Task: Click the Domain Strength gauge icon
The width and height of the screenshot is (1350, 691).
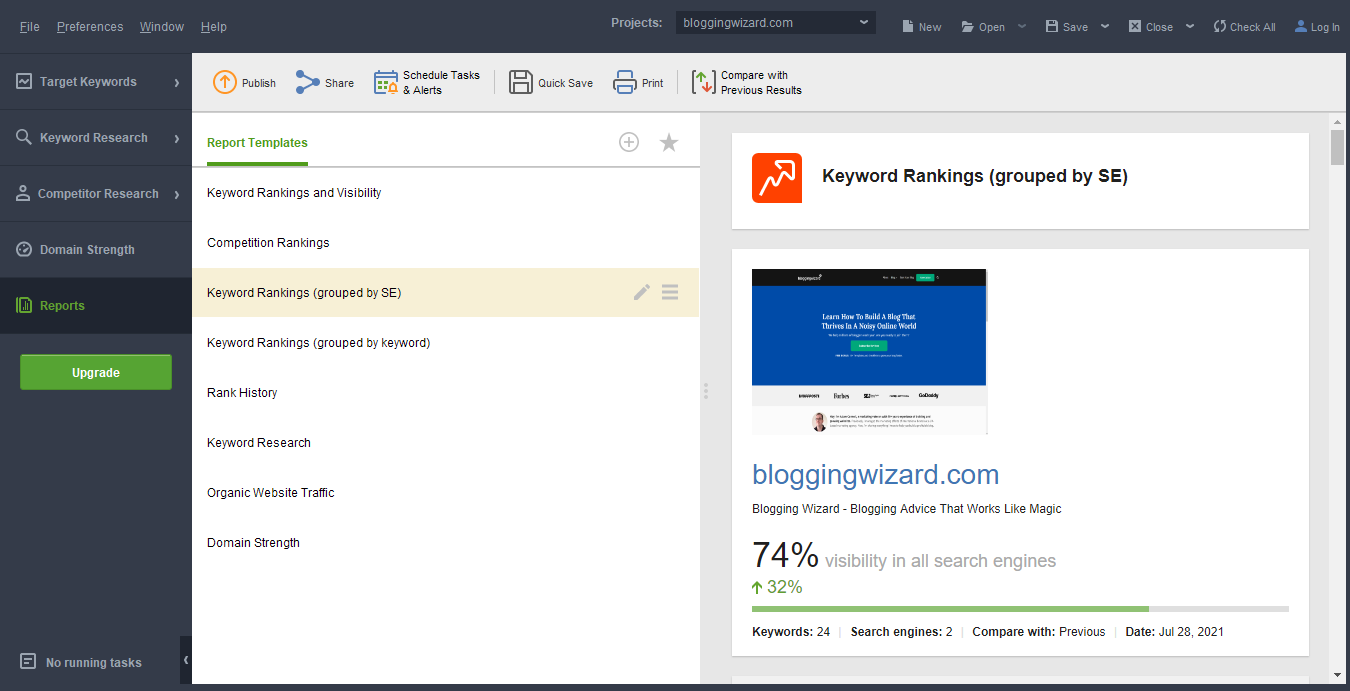Action: (x=24, y=250)
